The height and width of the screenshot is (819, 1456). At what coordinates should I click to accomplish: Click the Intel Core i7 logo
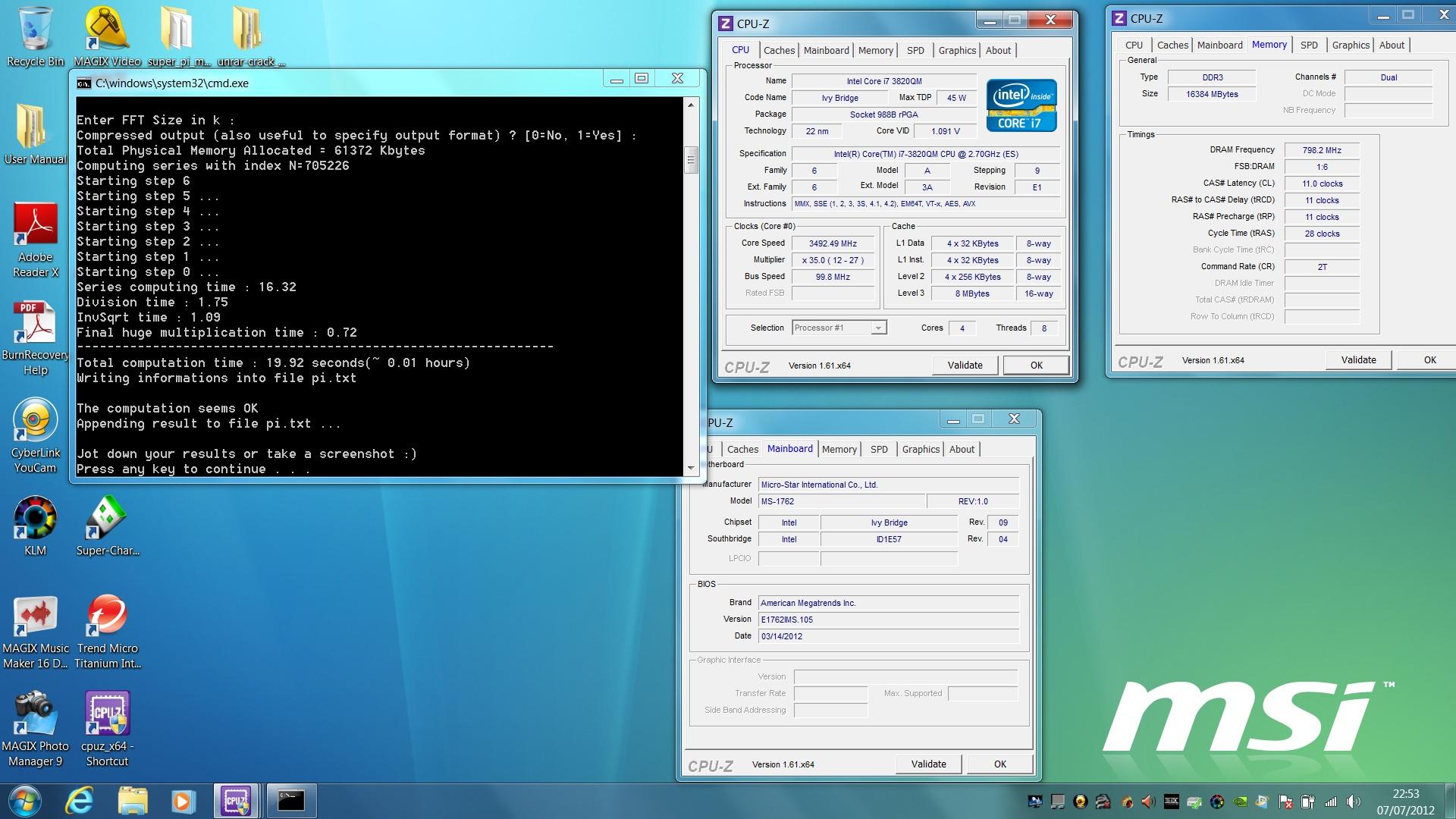pos(1021,105)
